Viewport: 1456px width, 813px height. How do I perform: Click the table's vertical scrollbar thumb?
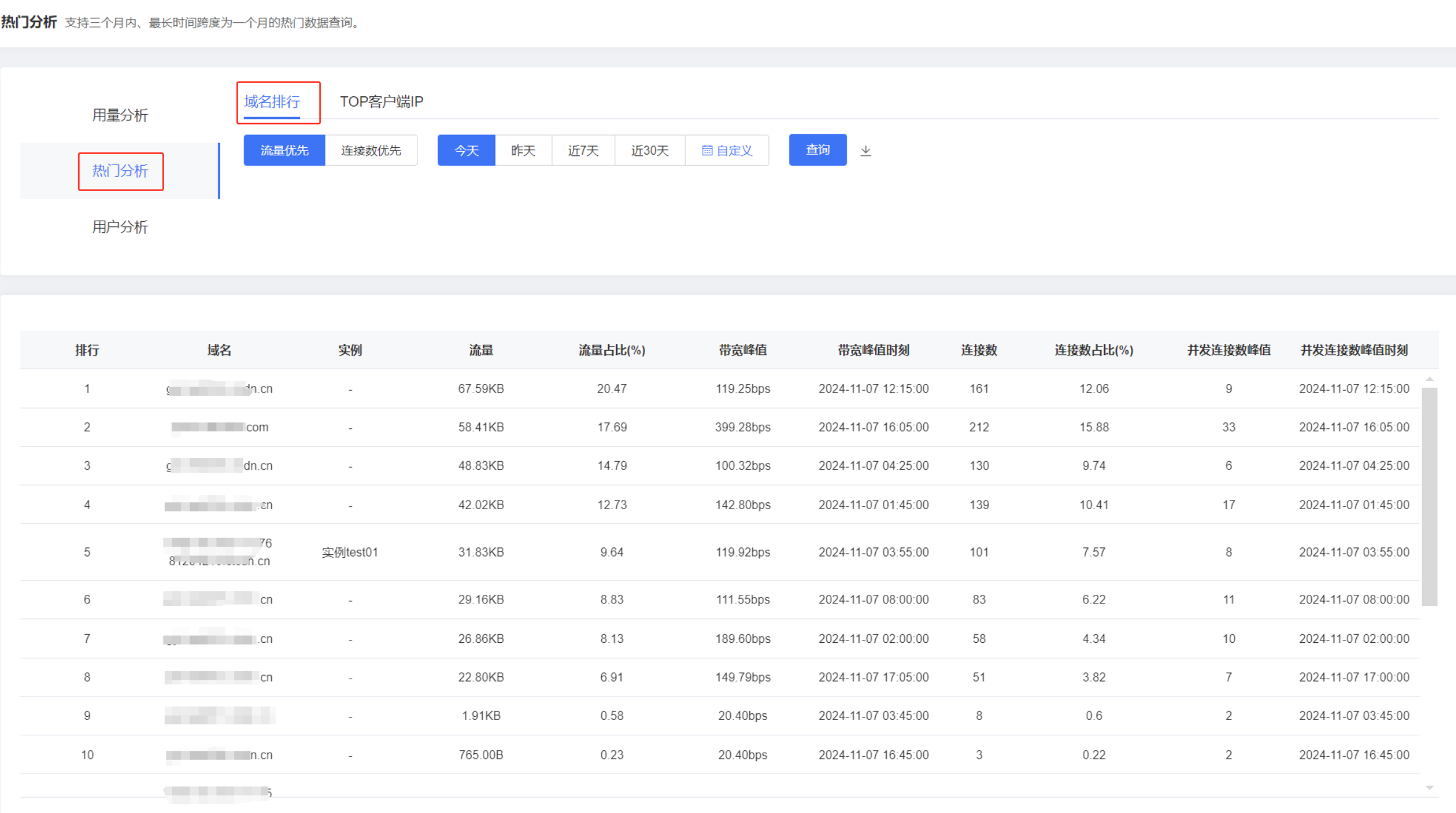(1429, 496)
